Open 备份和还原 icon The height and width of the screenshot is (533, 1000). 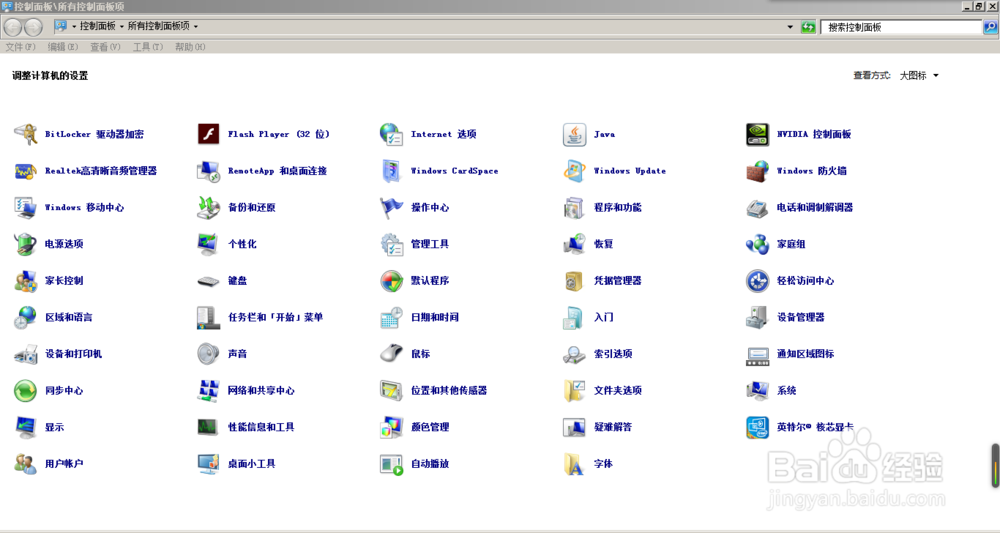click(208, 208)
